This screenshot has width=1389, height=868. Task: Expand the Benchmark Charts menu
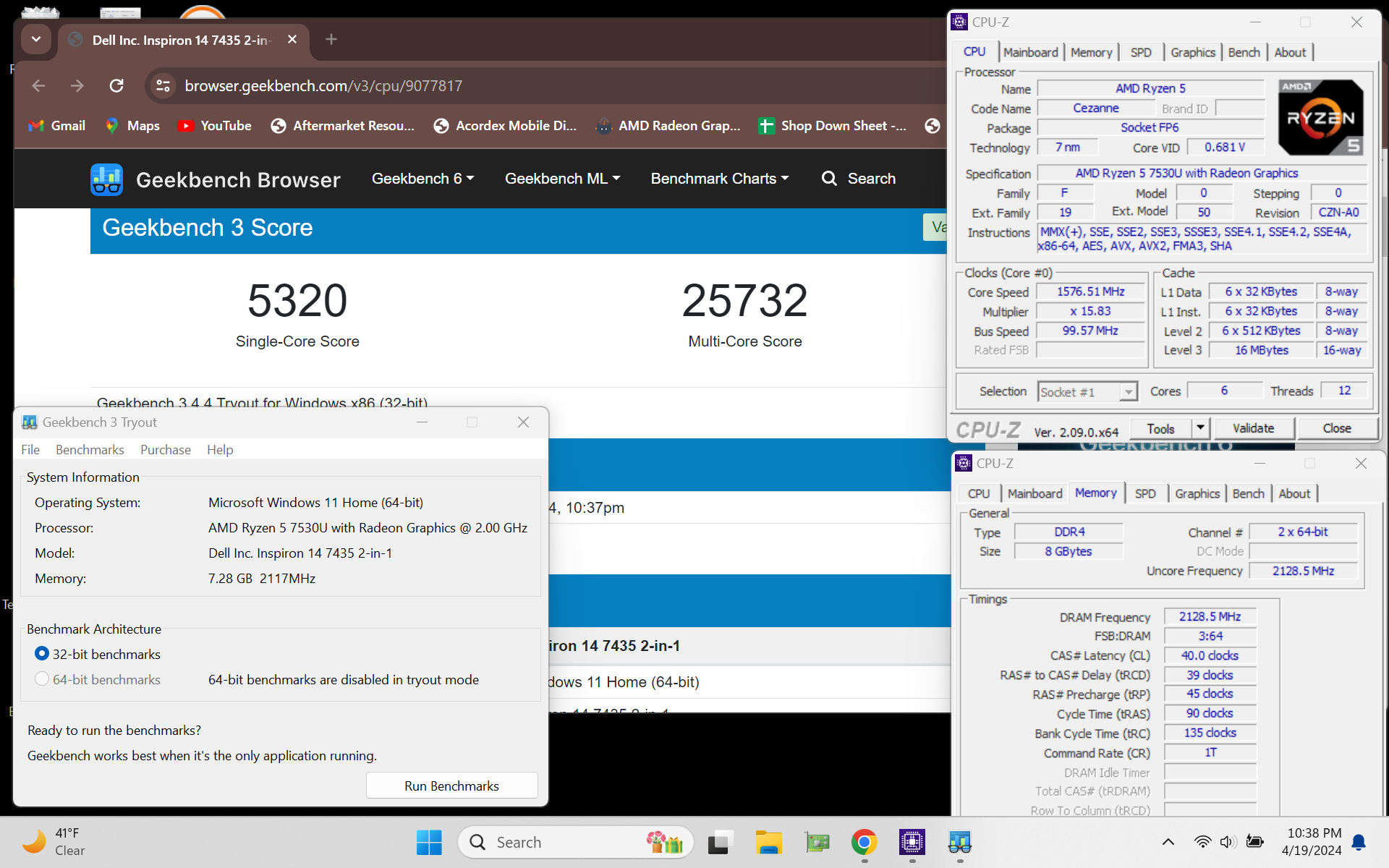(719, 179)
